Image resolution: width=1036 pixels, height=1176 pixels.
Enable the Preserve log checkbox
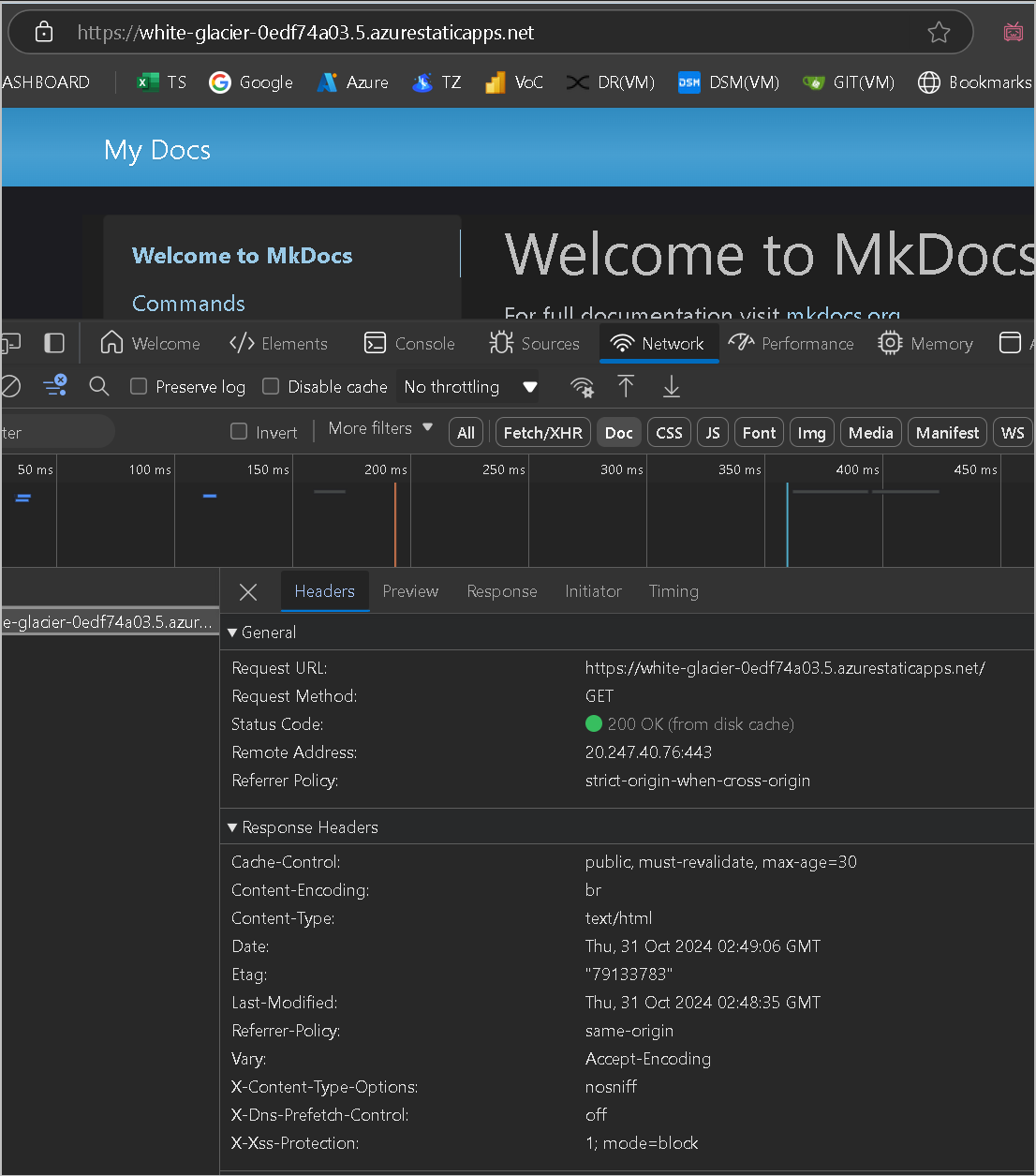pyautogui.click(x=139, y=386)
